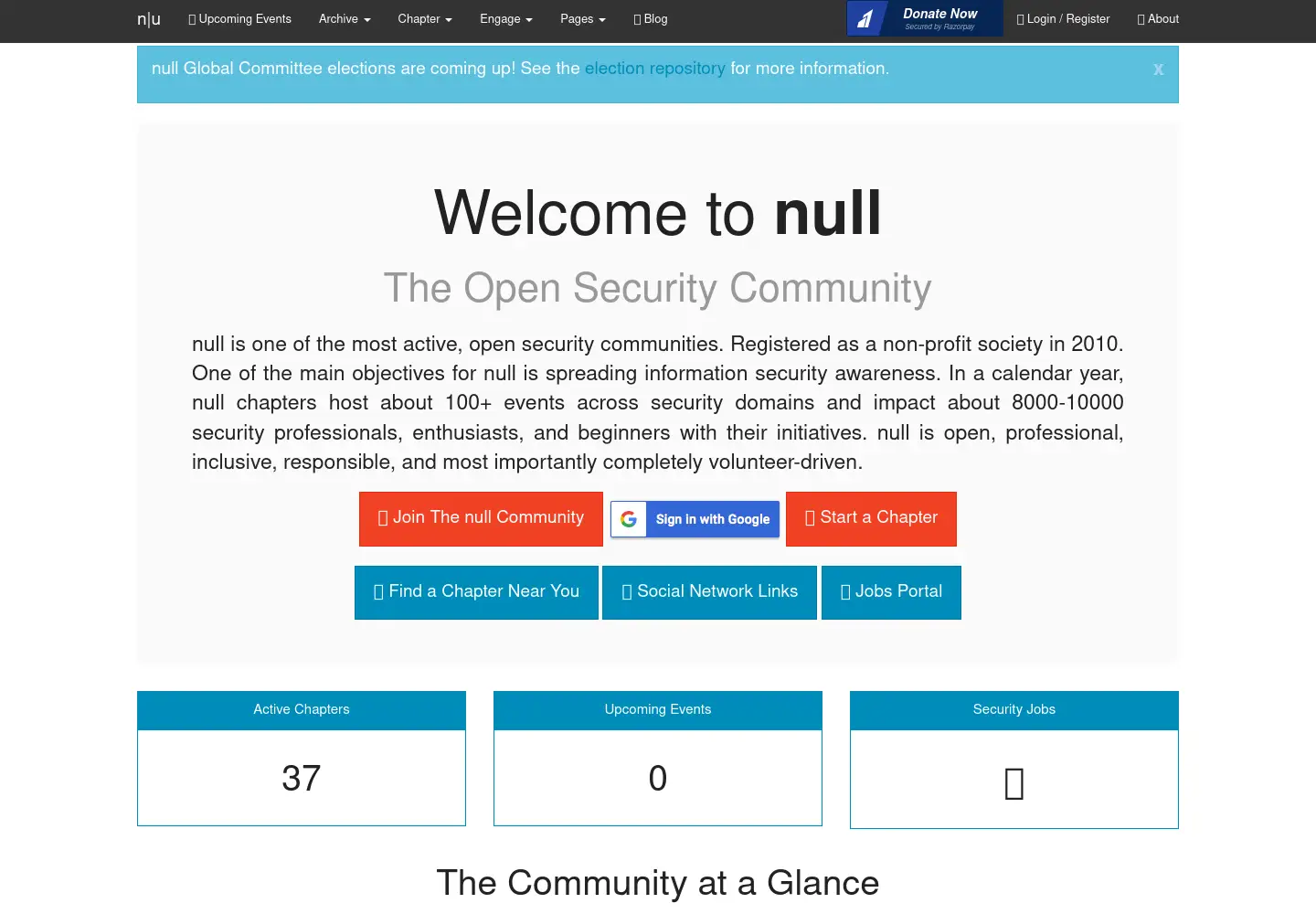
Task: Click The Community at a Glance heading
Action: pos(658,883)
